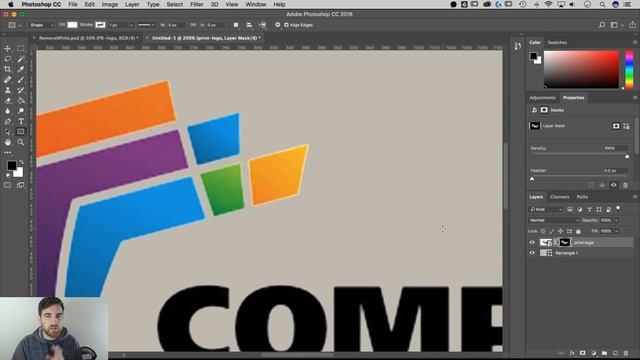Open the Layer menu
This screenshot has width=640, height=360.
click(132, 4)
